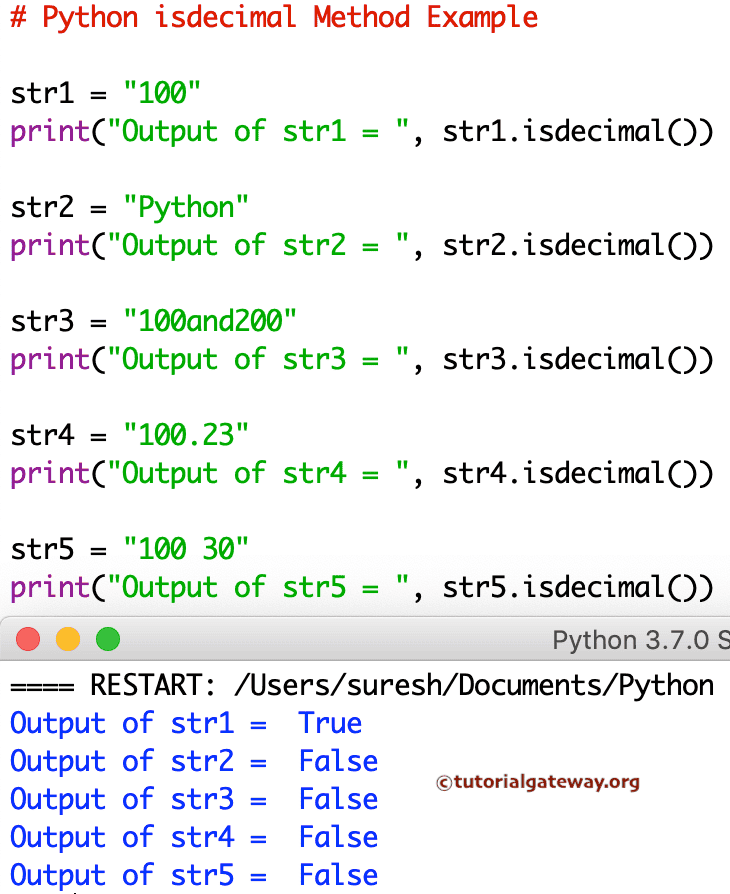Click the print line calling str4.isdecimal()
The image size is (730, 894).
[362, 474]
